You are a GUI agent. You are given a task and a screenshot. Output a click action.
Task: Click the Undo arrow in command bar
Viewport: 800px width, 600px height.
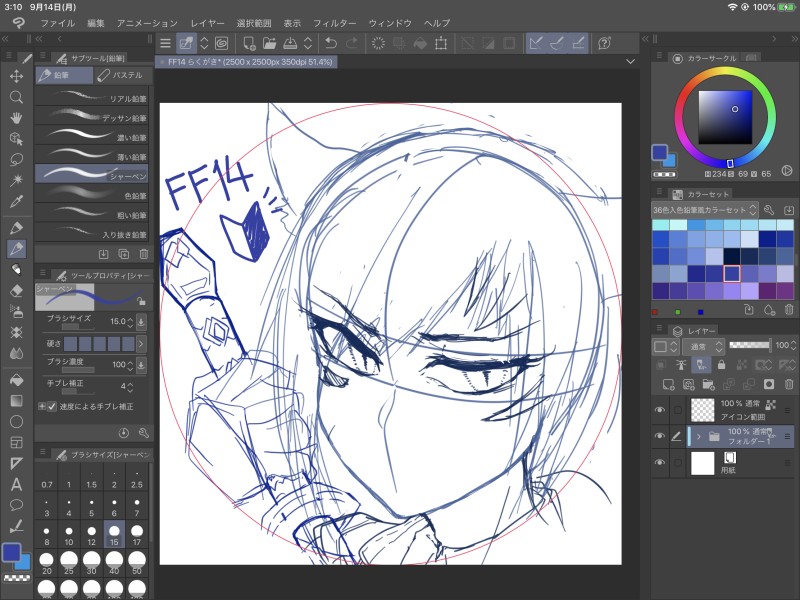tap(331, 43)
